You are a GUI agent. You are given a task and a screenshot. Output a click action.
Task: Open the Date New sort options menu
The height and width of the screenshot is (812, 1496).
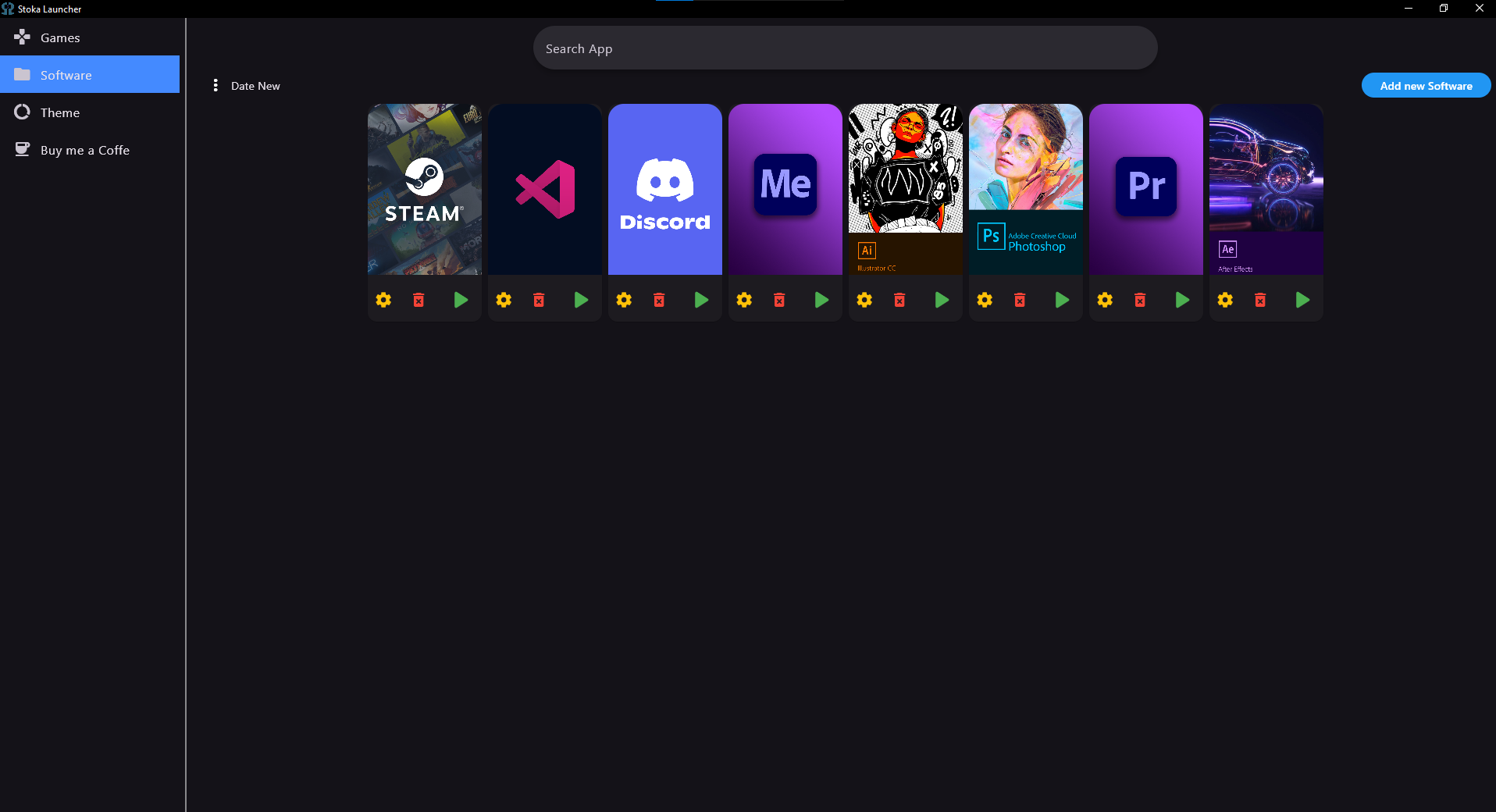coord(215,85)
